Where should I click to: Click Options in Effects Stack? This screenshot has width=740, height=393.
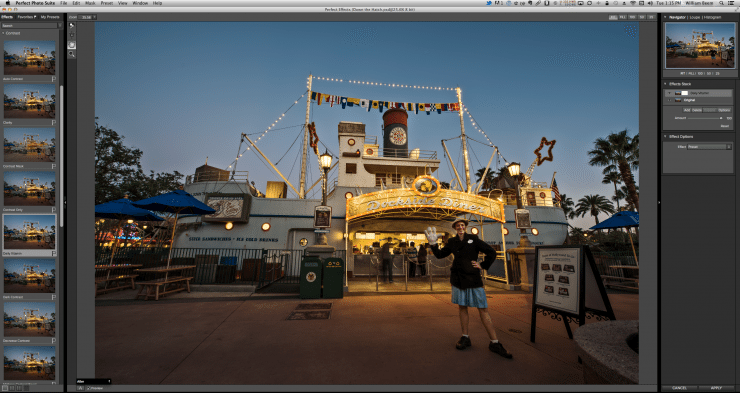point(724,110)
